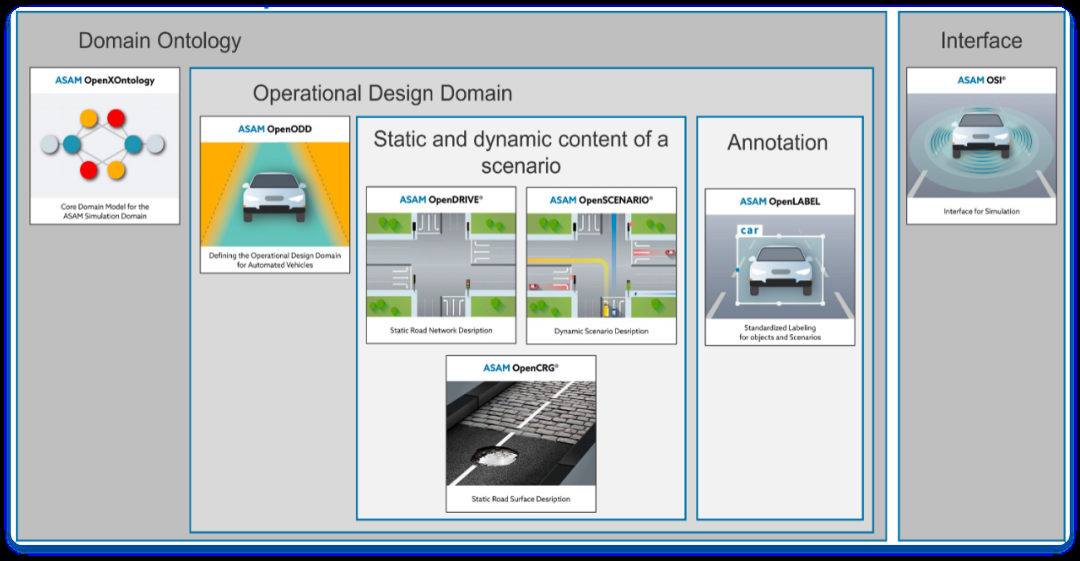Screen dimensions: 1080x561
Task: Click 'Static Road Network Desription' caption
Action: (x=441, y=331)
